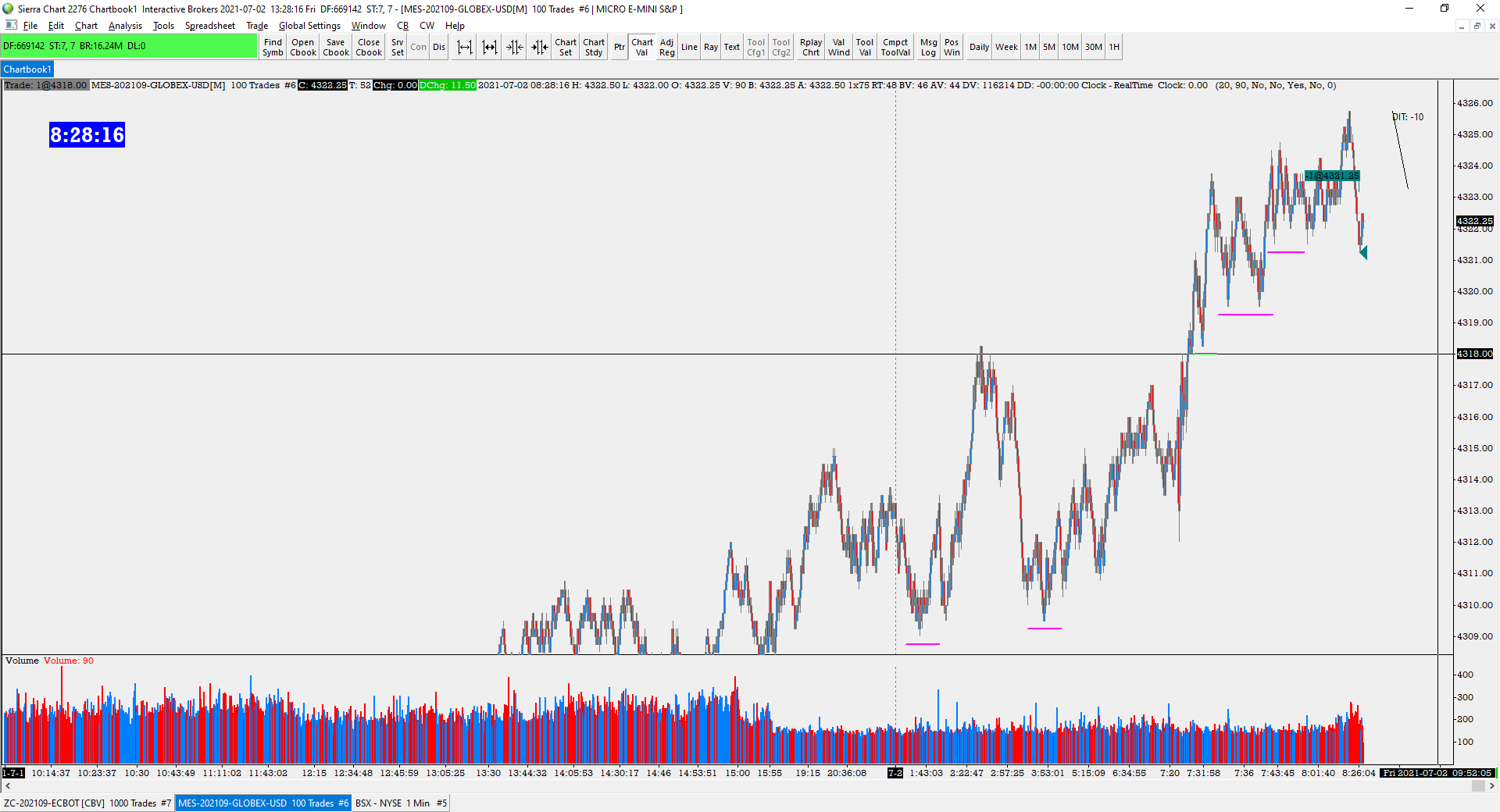
Task: Select the Pointer (Ptr) tool
Action: (620, 48)
